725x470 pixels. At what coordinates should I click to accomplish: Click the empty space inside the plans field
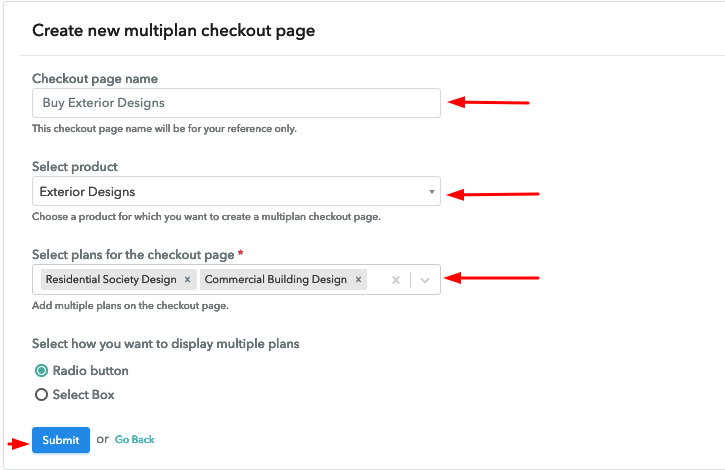coord(378,281)
